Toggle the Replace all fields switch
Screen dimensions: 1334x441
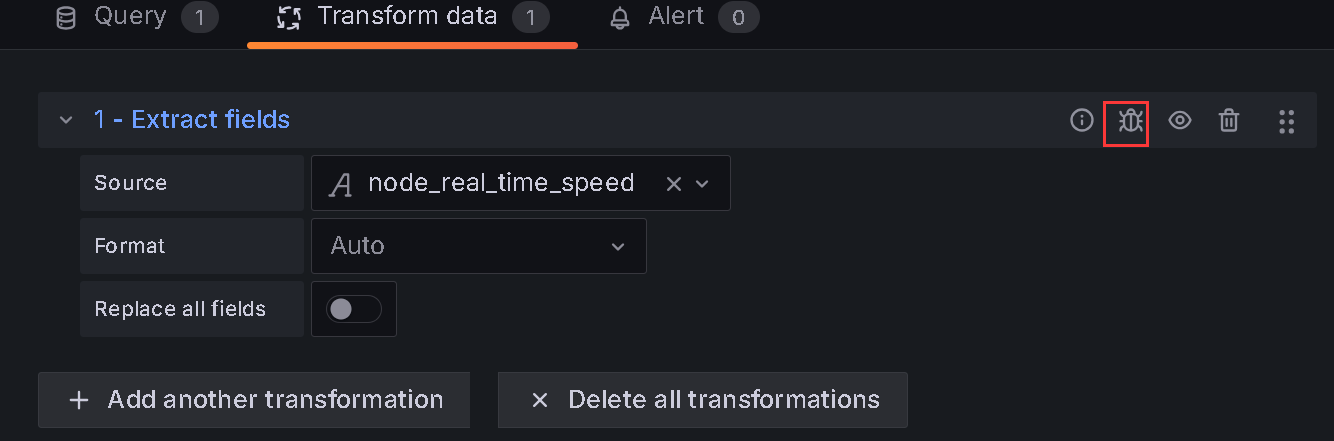[x=354, y=309]
